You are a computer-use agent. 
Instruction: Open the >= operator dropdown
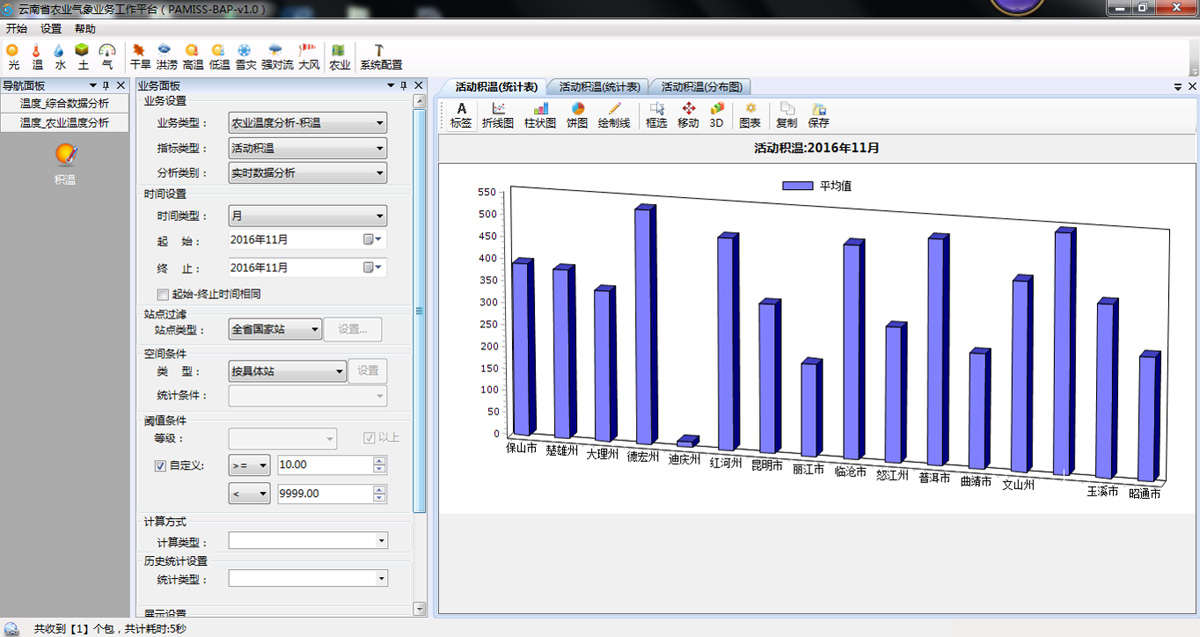pyautogui.click(x=249, y=465)
